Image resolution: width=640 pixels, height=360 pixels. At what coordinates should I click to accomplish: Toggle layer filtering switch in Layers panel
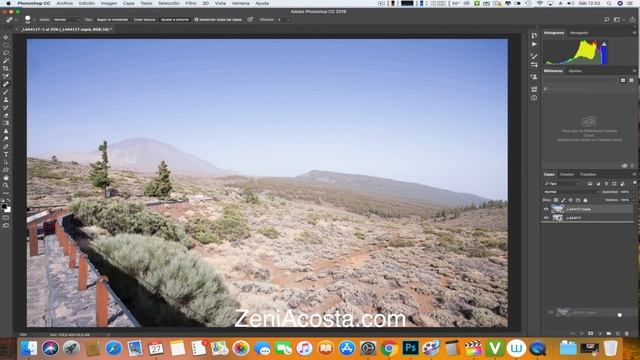pyautogui.click(x=634, y=183)
